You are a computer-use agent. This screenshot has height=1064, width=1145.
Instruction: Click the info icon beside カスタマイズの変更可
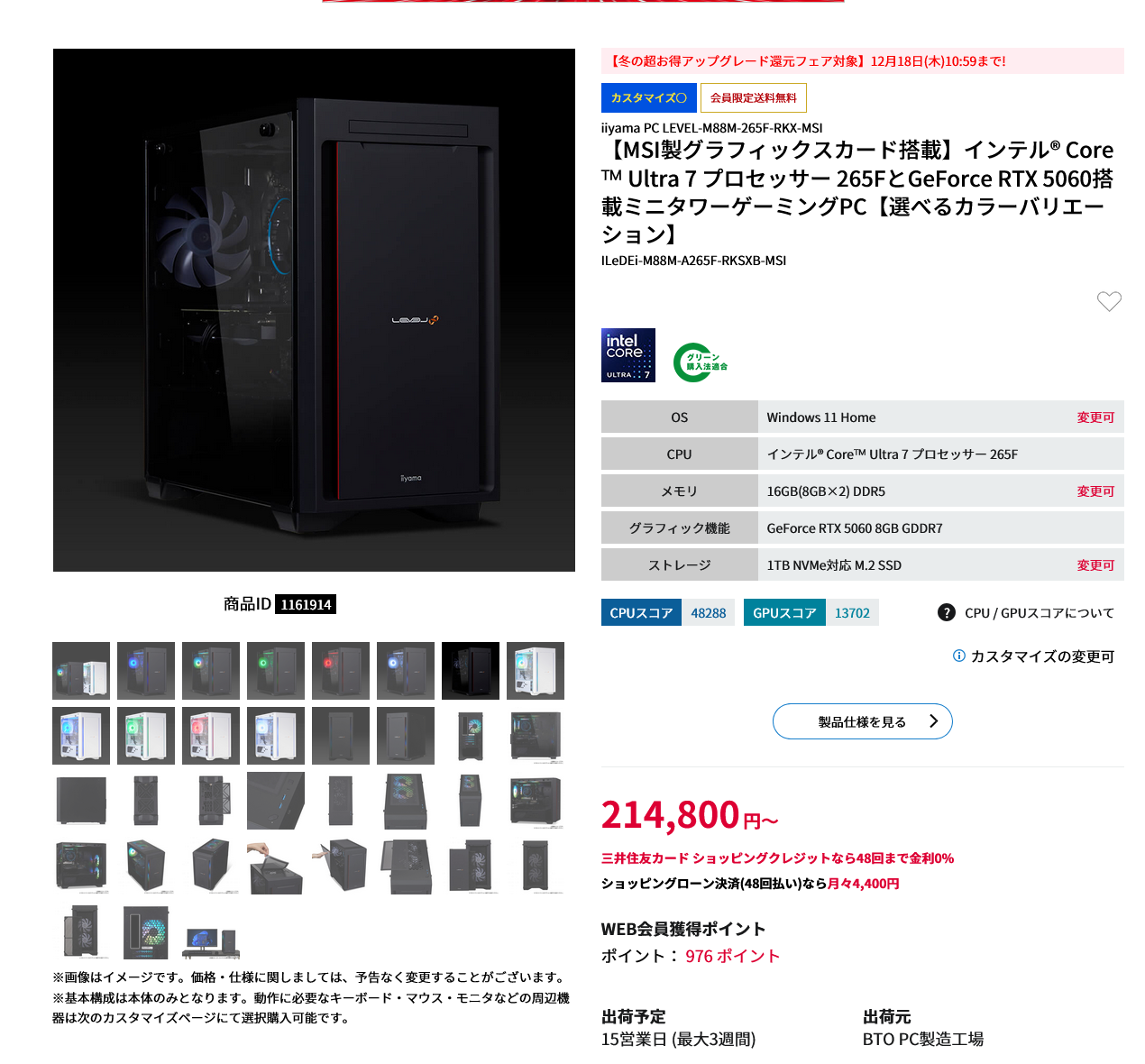tap(959, 656)
